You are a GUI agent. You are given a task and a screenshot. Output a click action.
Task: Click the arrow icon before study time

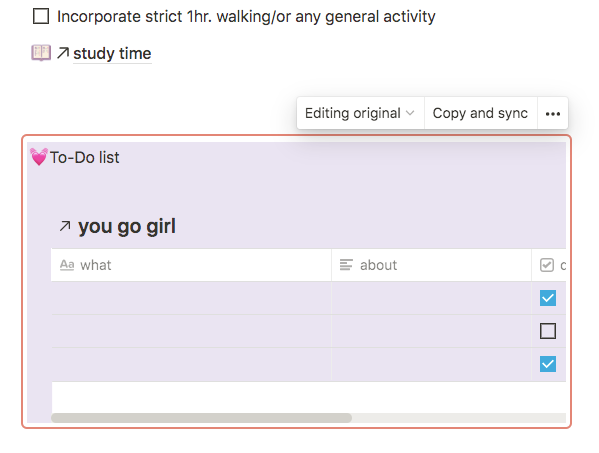pos(63,53)
